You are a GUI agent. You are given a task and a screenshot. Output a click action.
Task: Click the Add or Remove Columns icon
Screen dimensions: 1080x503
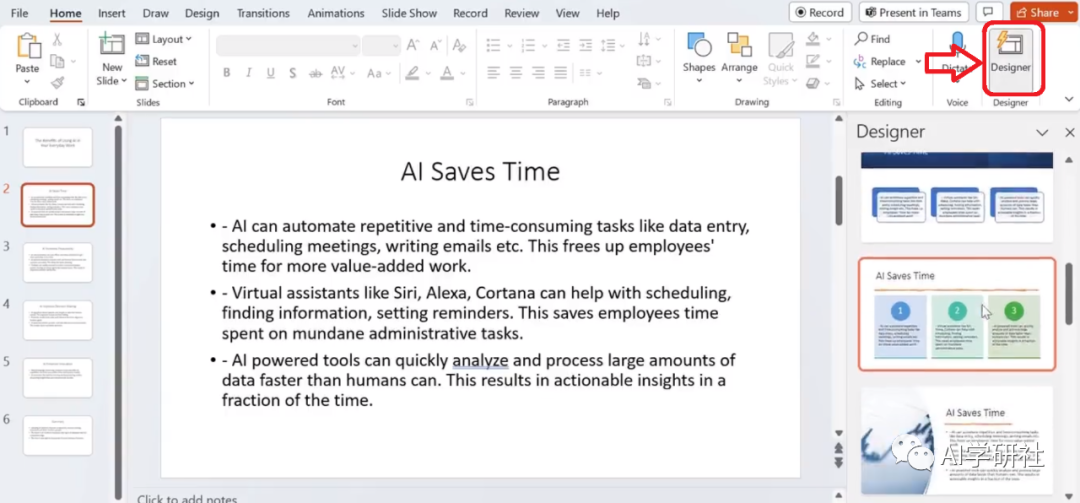(x=585, y=72)
